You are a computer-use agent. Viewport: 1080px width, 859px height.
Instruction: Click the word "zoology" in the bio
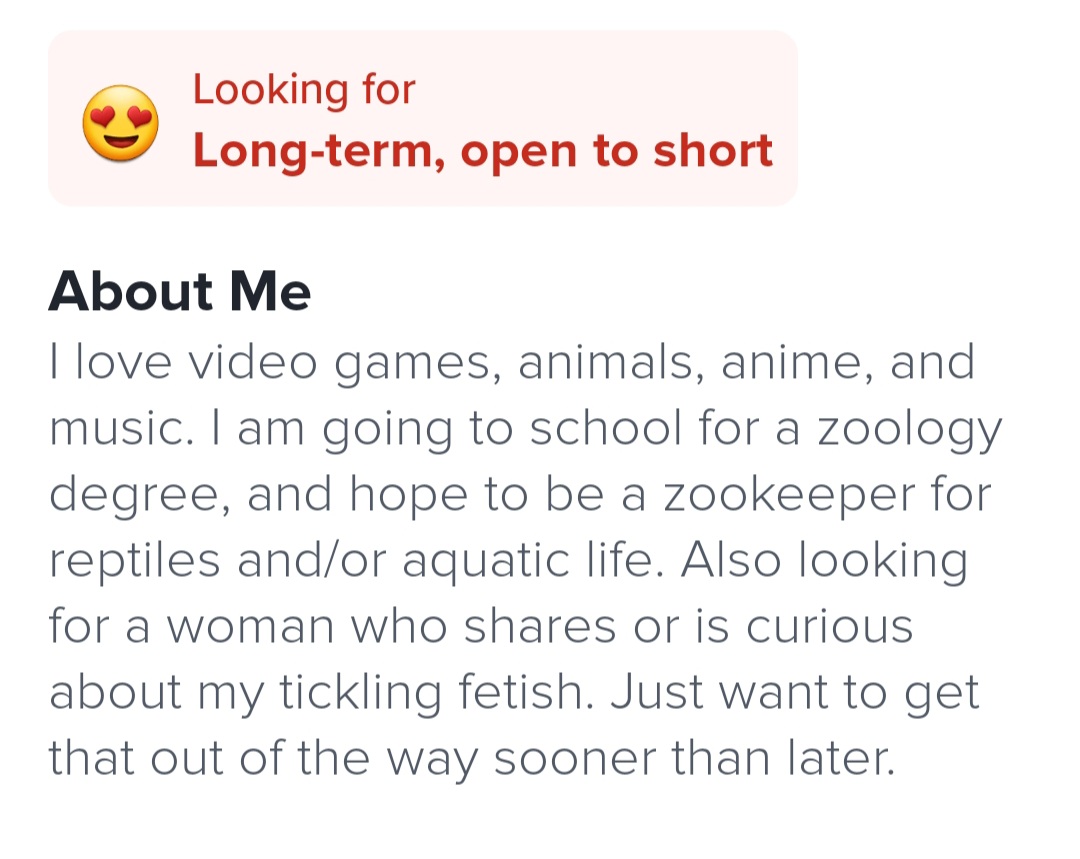(908, 430)
